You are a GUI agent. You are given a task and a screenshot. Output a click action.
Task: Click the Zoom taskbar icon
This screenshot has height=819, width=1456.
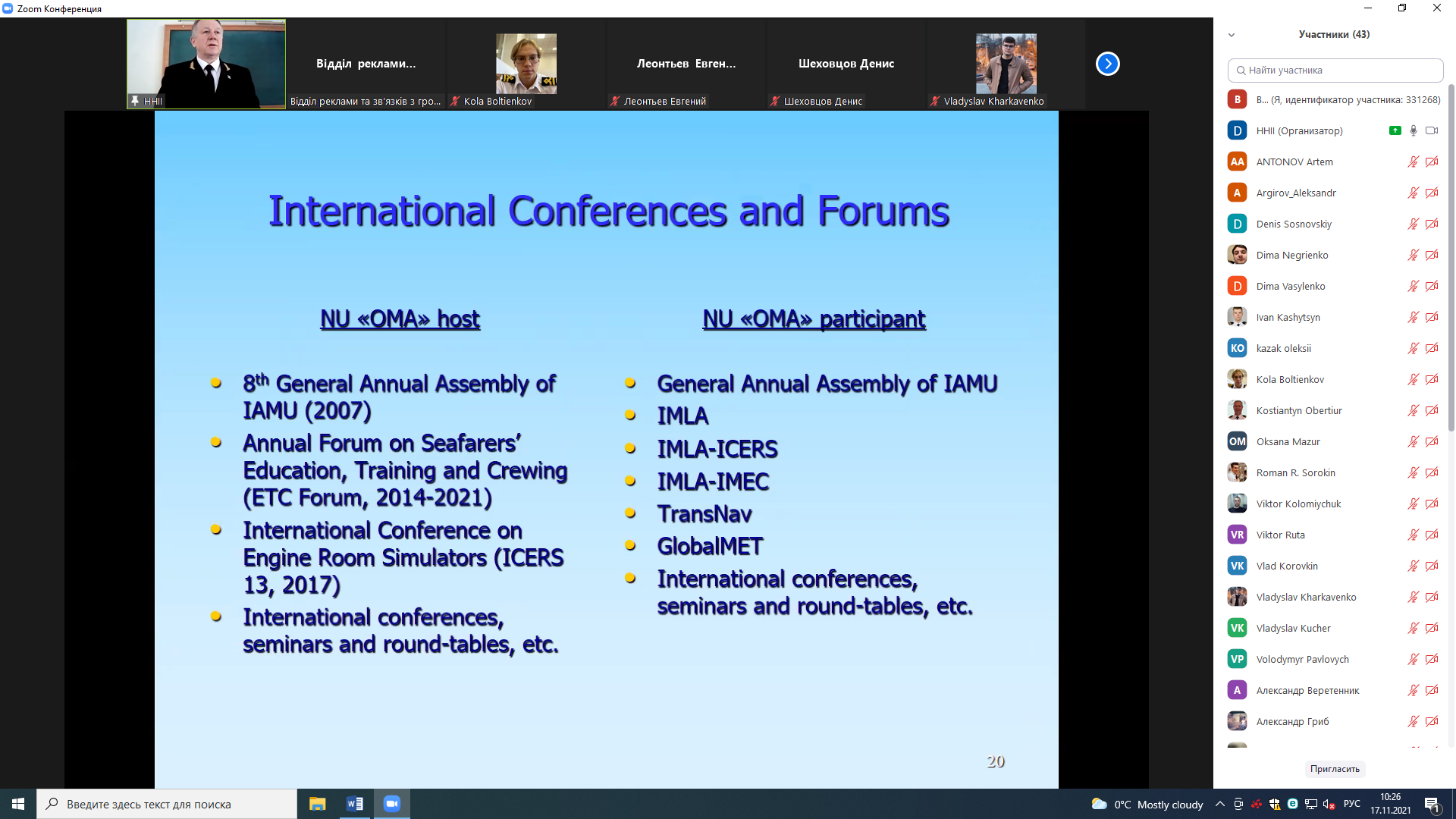391,804
